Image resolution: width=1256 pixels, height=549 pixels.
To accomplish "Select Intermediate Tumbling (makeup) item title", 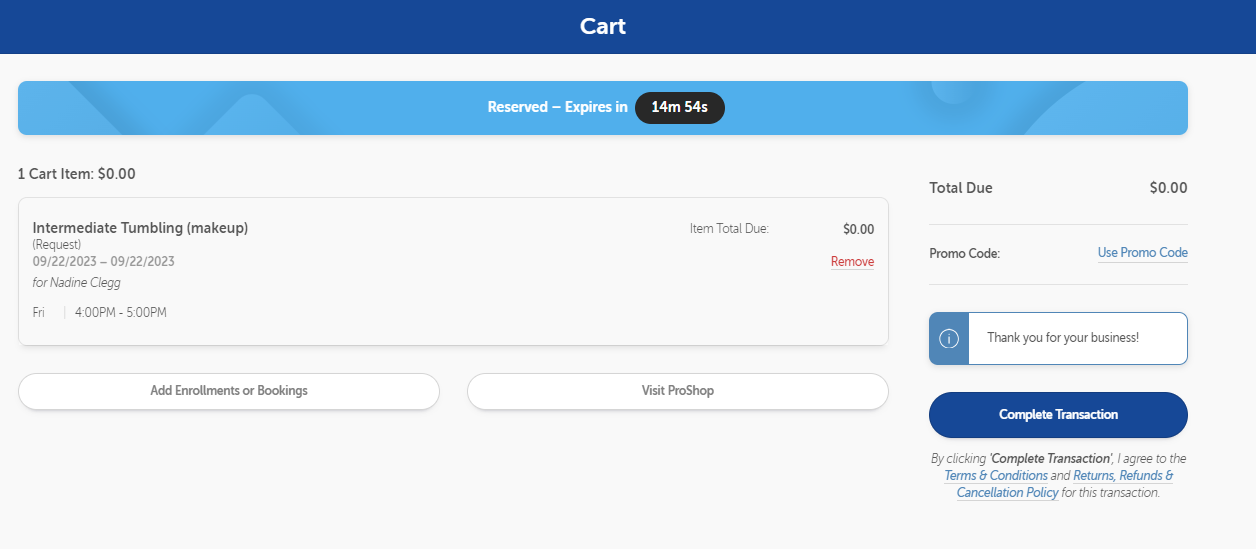I will click(x=140, y=228).
